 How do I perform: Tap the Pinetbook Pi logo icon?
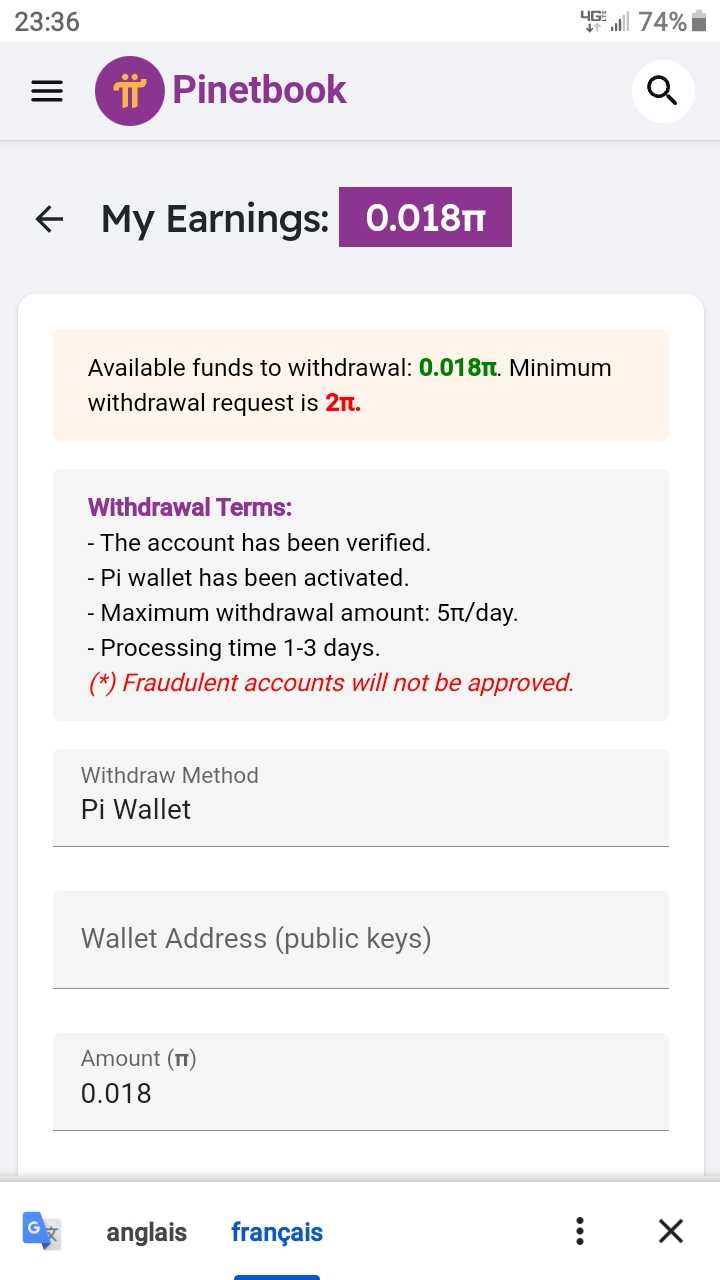click(x=129, y=91)
